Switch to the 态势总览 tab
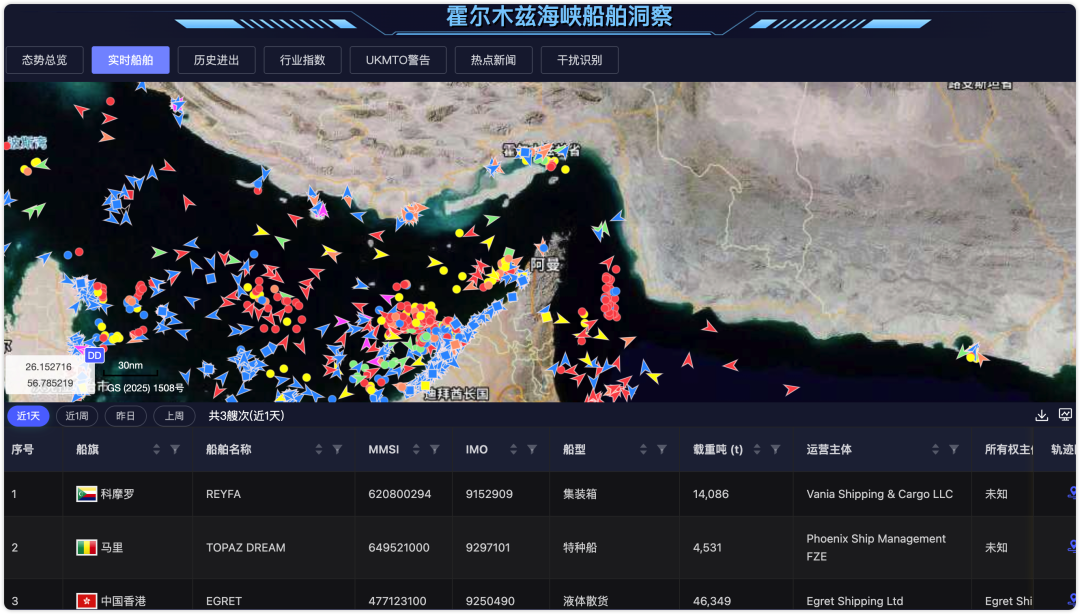The width and height of the screenshot is (1080, 614). pos(45,60)
